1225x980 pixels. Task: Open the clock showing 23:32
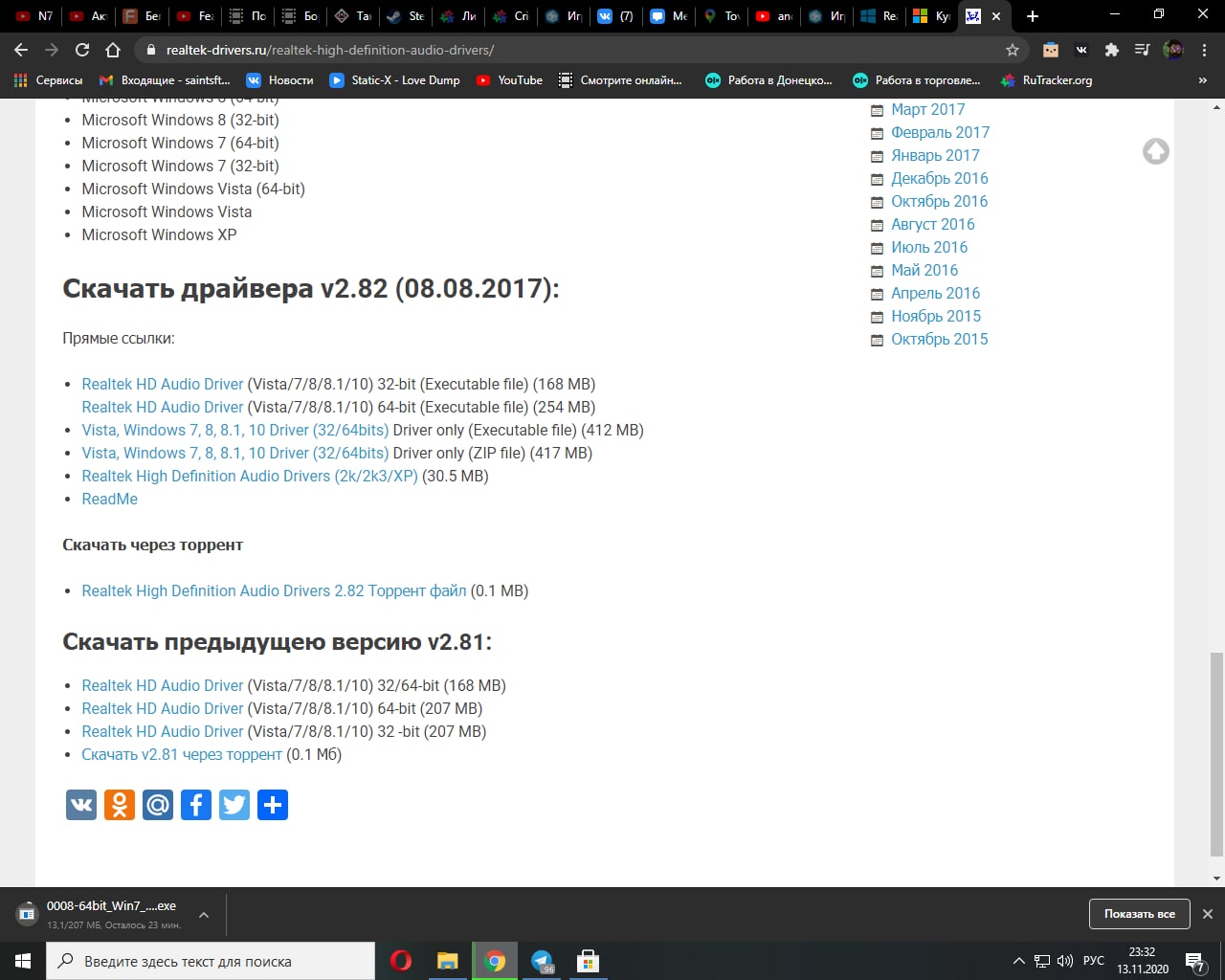tap(1142, 961)
